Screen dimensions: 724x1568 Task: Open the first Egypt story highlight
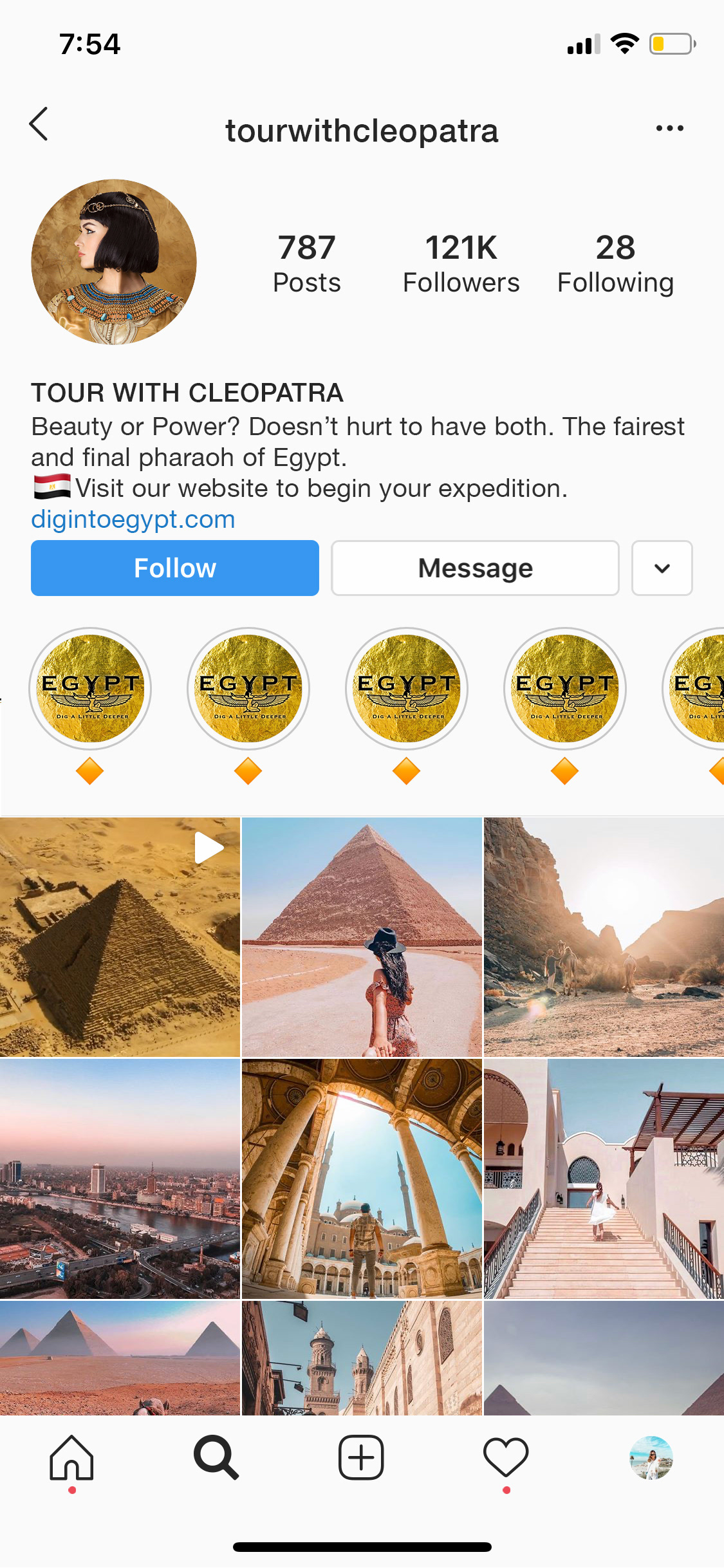point(90,689)
